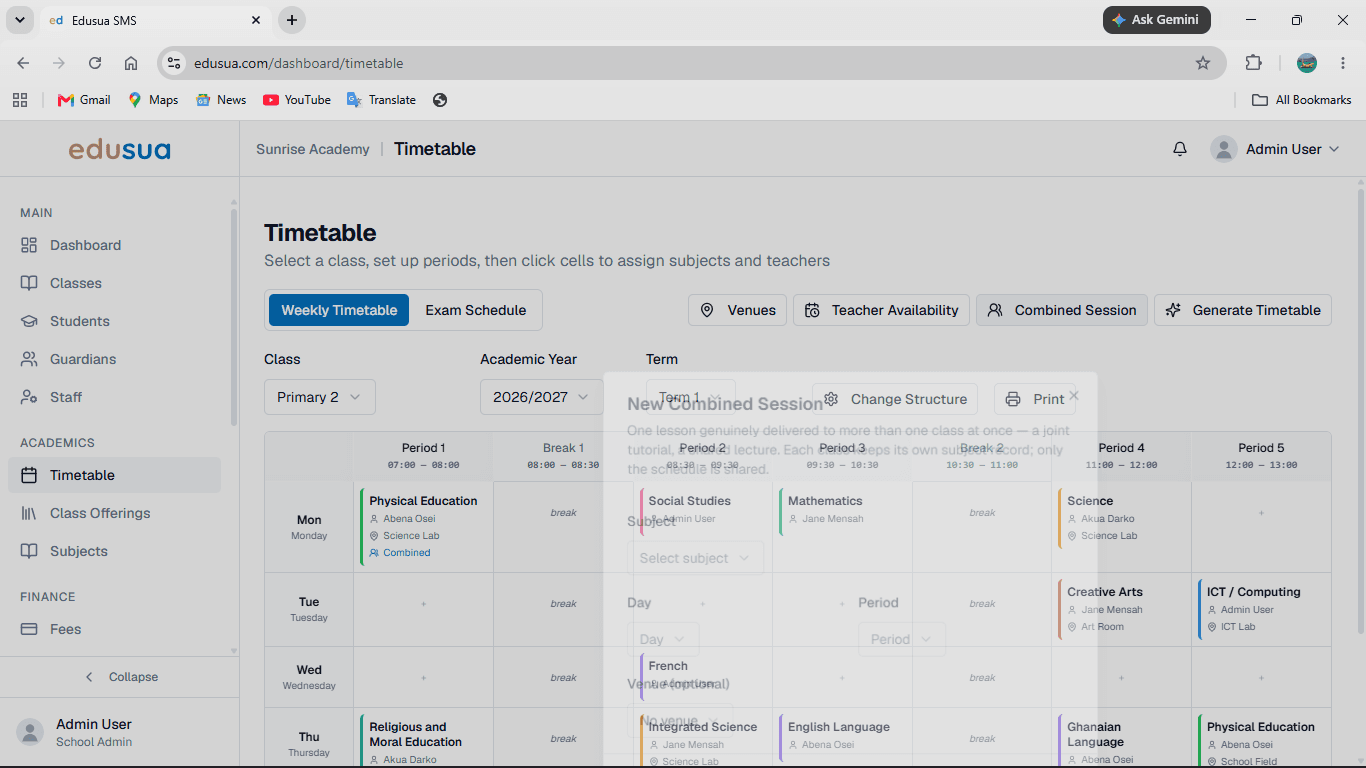The width and height of the screenshot is (1366, 768).
Task: Open the notifications bell
Action: click(1180, 149)
